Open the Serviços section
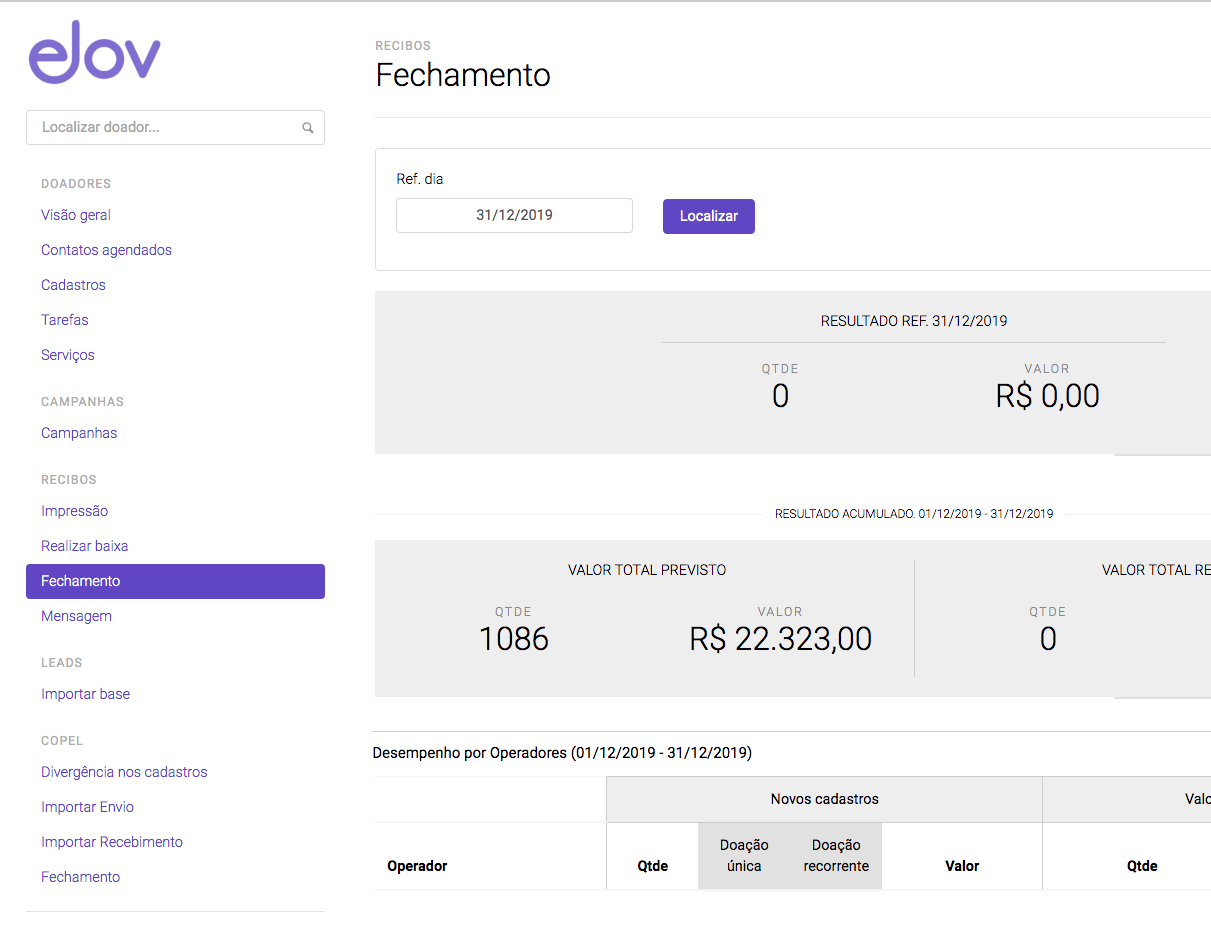This screenshot has height=926, width=1211. [68, 355]
